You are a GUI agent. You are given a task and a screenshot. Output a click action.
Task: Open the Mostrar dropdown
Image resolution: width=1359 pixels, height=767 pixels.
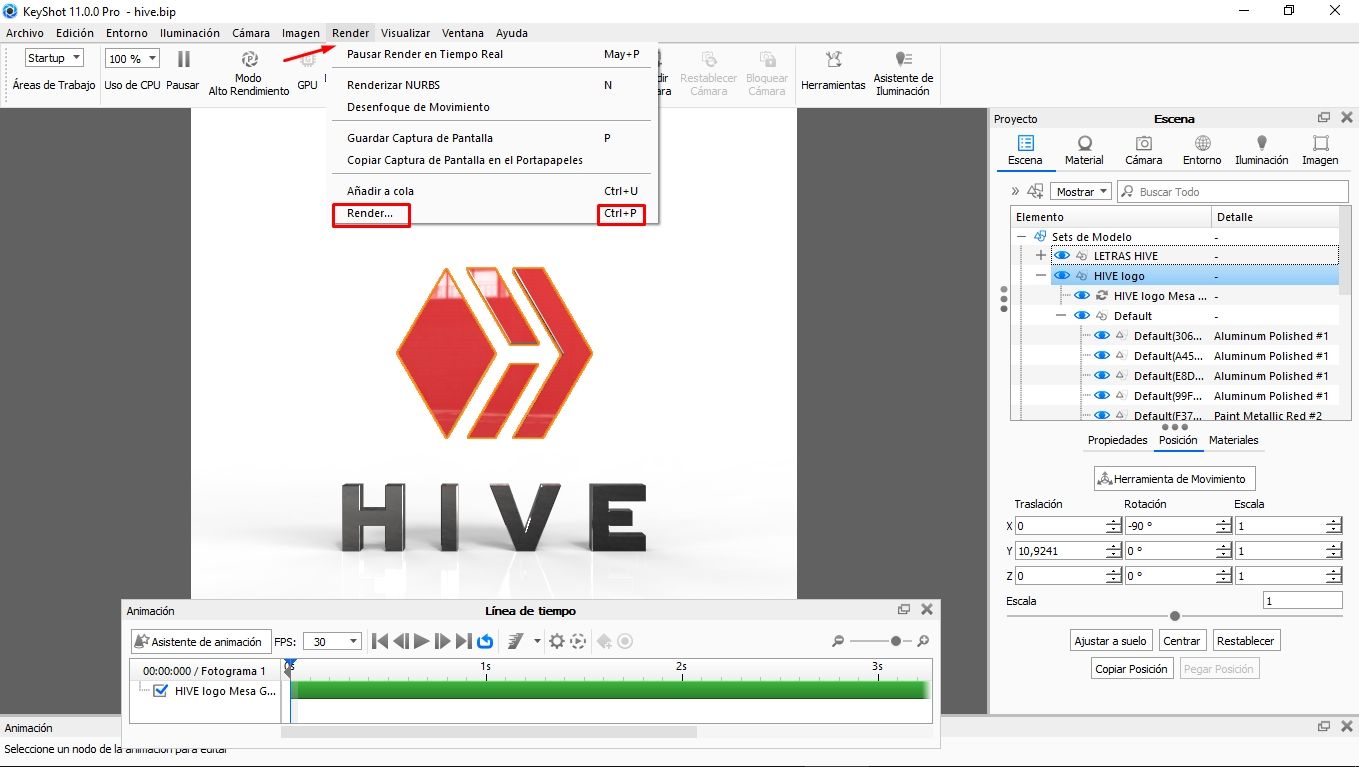coord(1080,191)
